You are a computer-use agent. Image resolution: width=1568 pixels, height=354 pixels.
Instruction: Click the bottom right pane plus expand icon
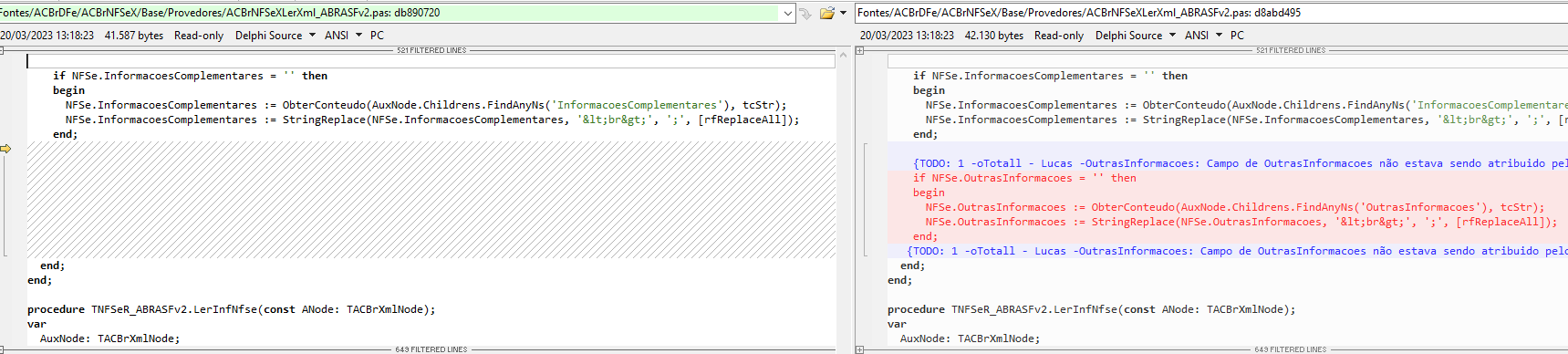click(x=859, y=349)
